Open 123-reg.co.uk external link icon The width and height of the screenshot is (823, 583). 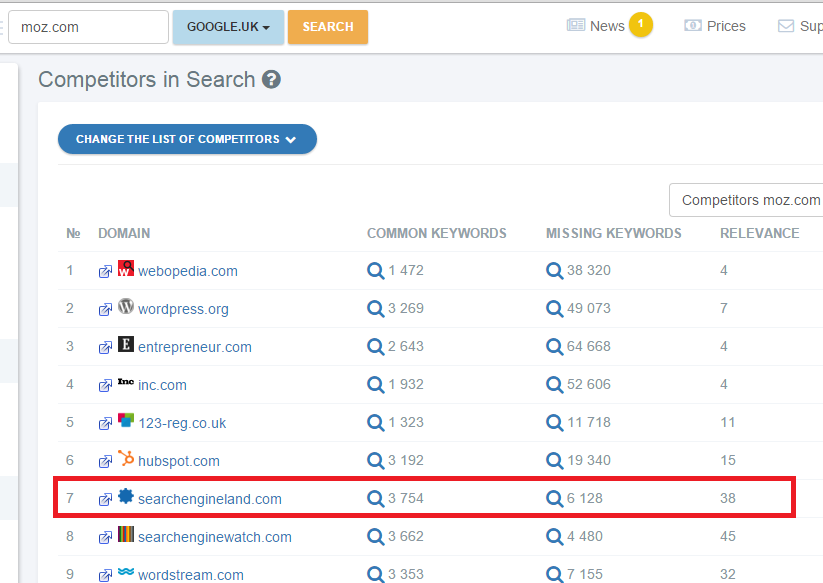coord(105,423)
